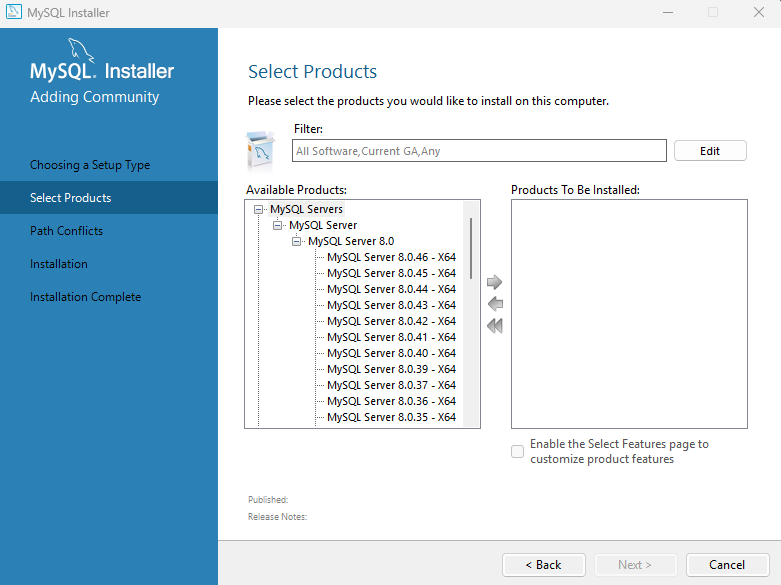
Task: Click the MySQL dolphin logo in the sidebar
Action: [x=81, y=50]
